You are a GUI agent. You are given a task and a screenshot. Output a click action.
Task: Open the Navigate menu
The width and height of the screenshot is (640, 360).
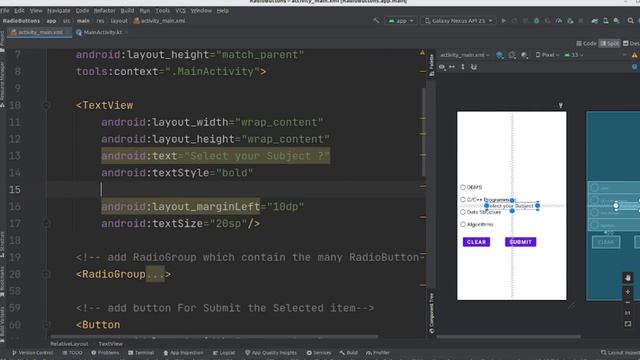click(x=58, y=11)
